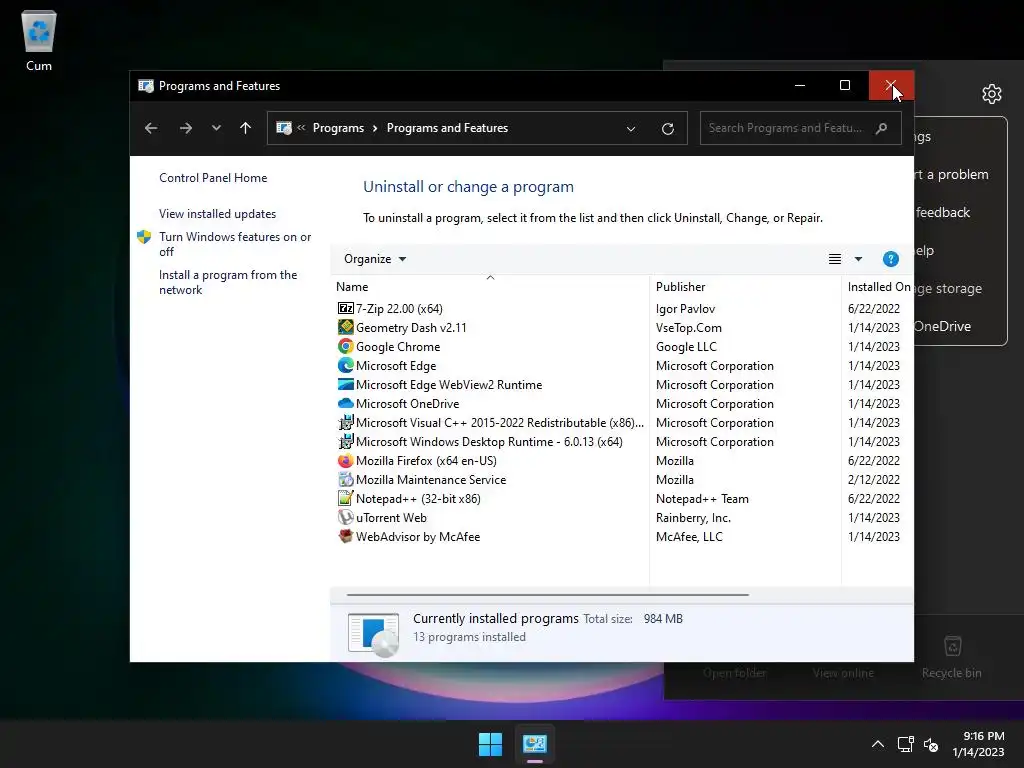Image resolution: width=1024 pixels, height=768 pixels.
Task: Click the muted volume tray icon
Action: (931, 744)
